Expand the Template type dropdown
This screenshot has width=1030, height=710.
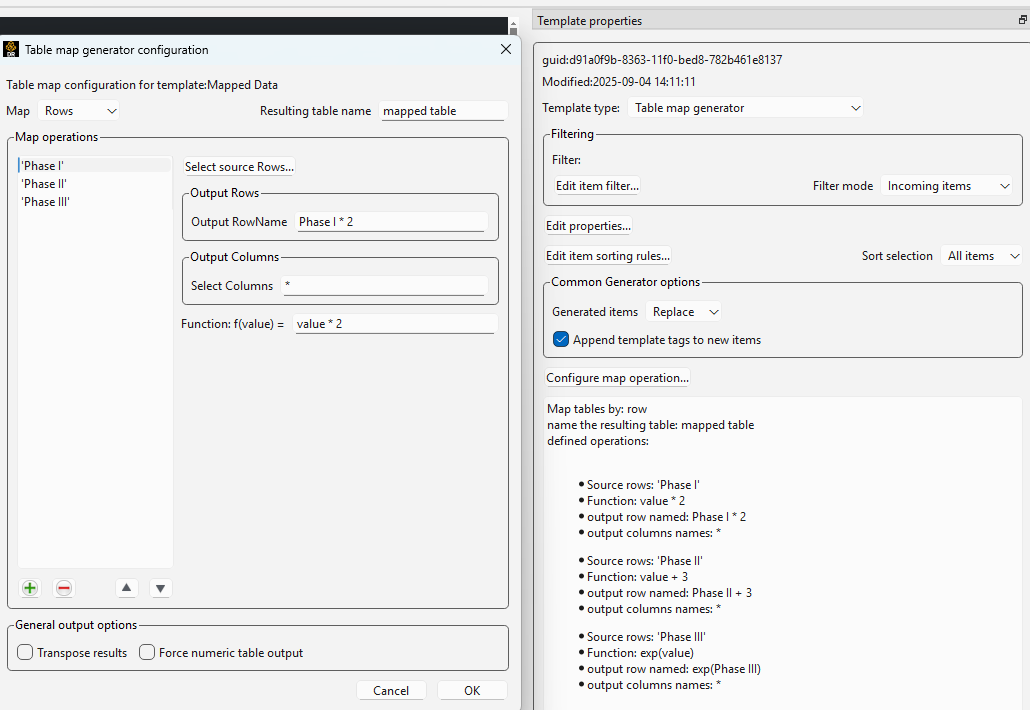(746, 108)
